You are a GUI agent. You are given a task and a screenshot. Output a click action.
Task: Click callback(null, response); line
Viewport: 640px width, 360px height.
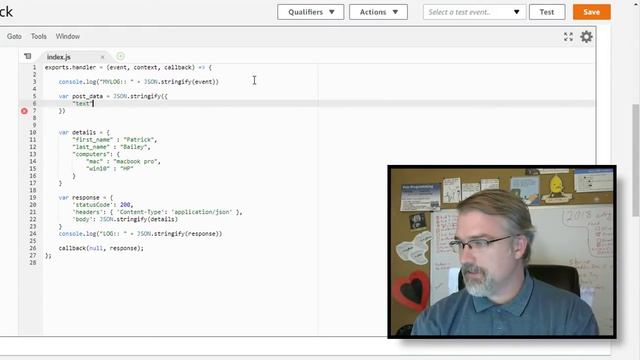tap(101, 248)
